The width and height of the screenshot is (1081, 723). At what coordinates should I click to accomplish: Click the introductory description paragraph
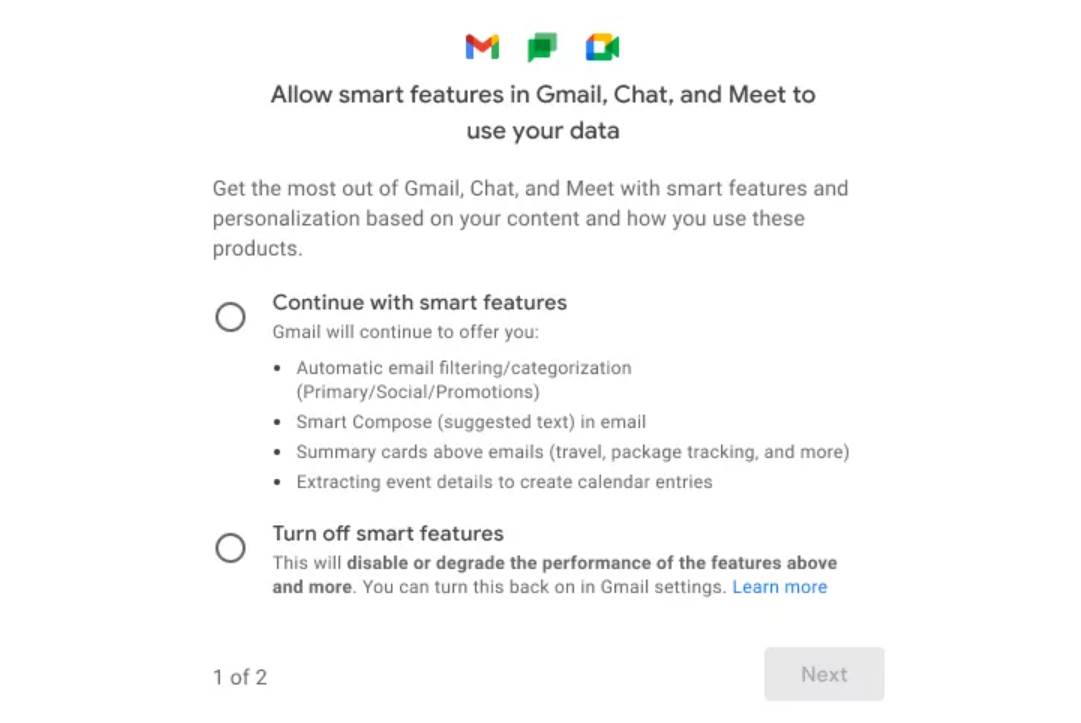(530, 218)
